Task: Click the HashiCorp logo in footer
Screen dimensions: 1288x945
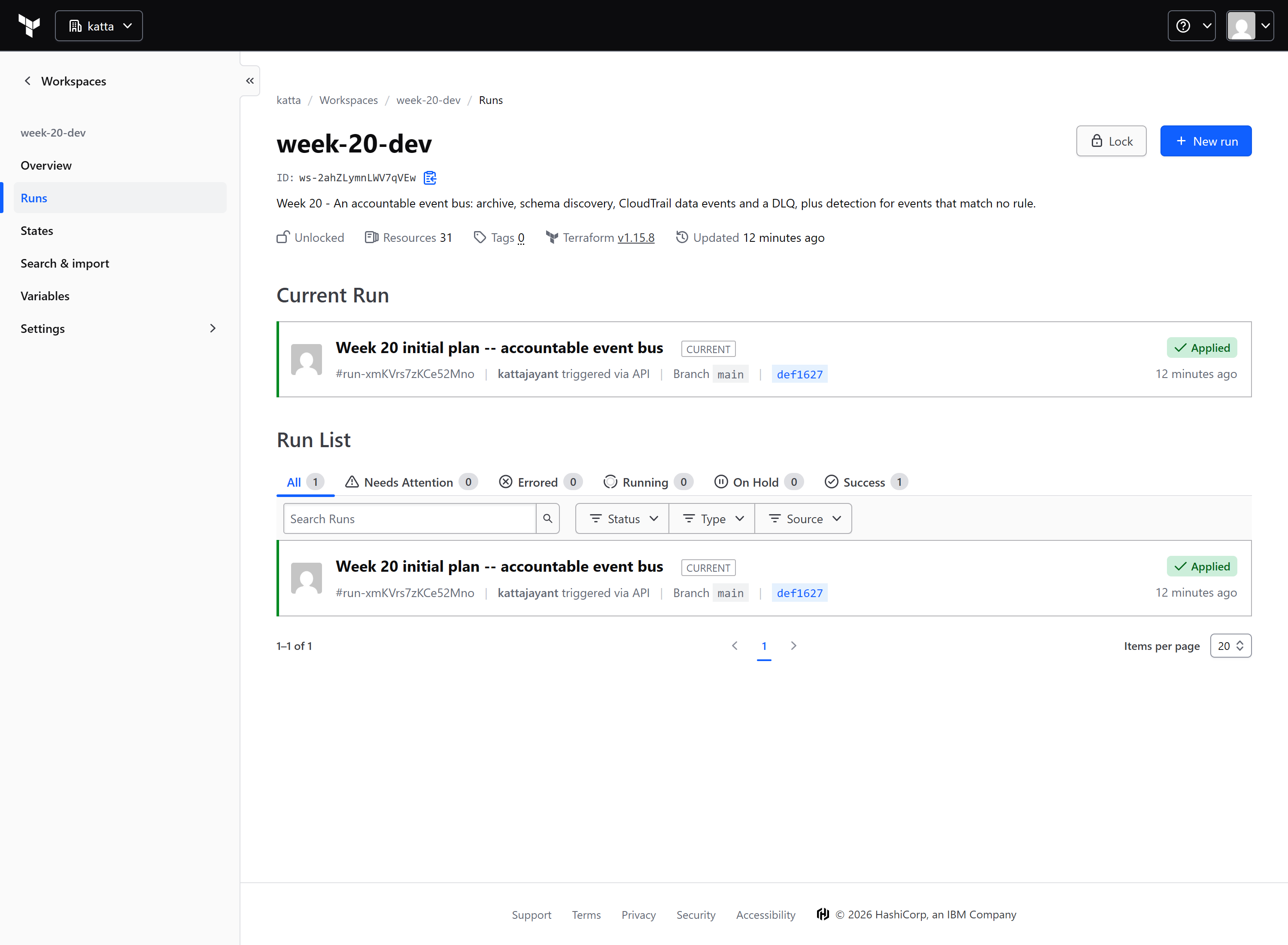Action: tap(823, 914)
